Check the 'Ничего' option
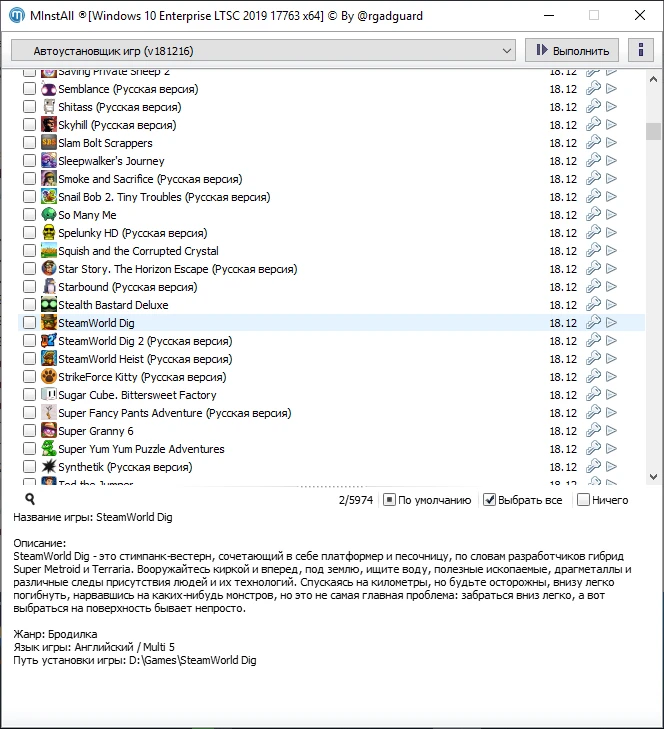 [583, 500]
